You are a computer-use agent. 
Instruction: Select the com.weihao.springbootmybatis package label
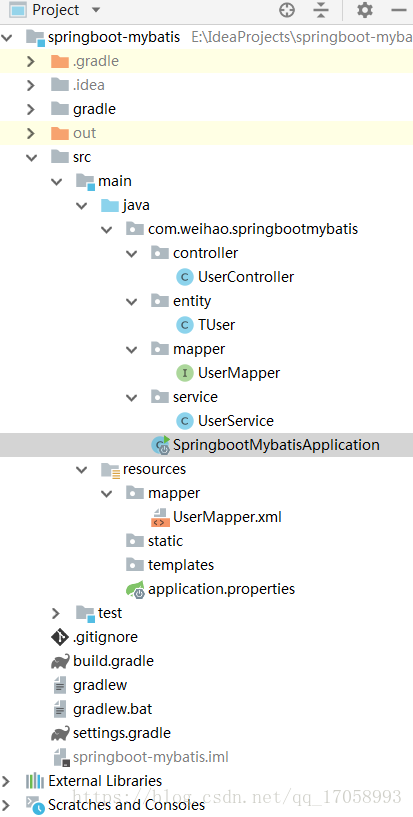[253, 230]
